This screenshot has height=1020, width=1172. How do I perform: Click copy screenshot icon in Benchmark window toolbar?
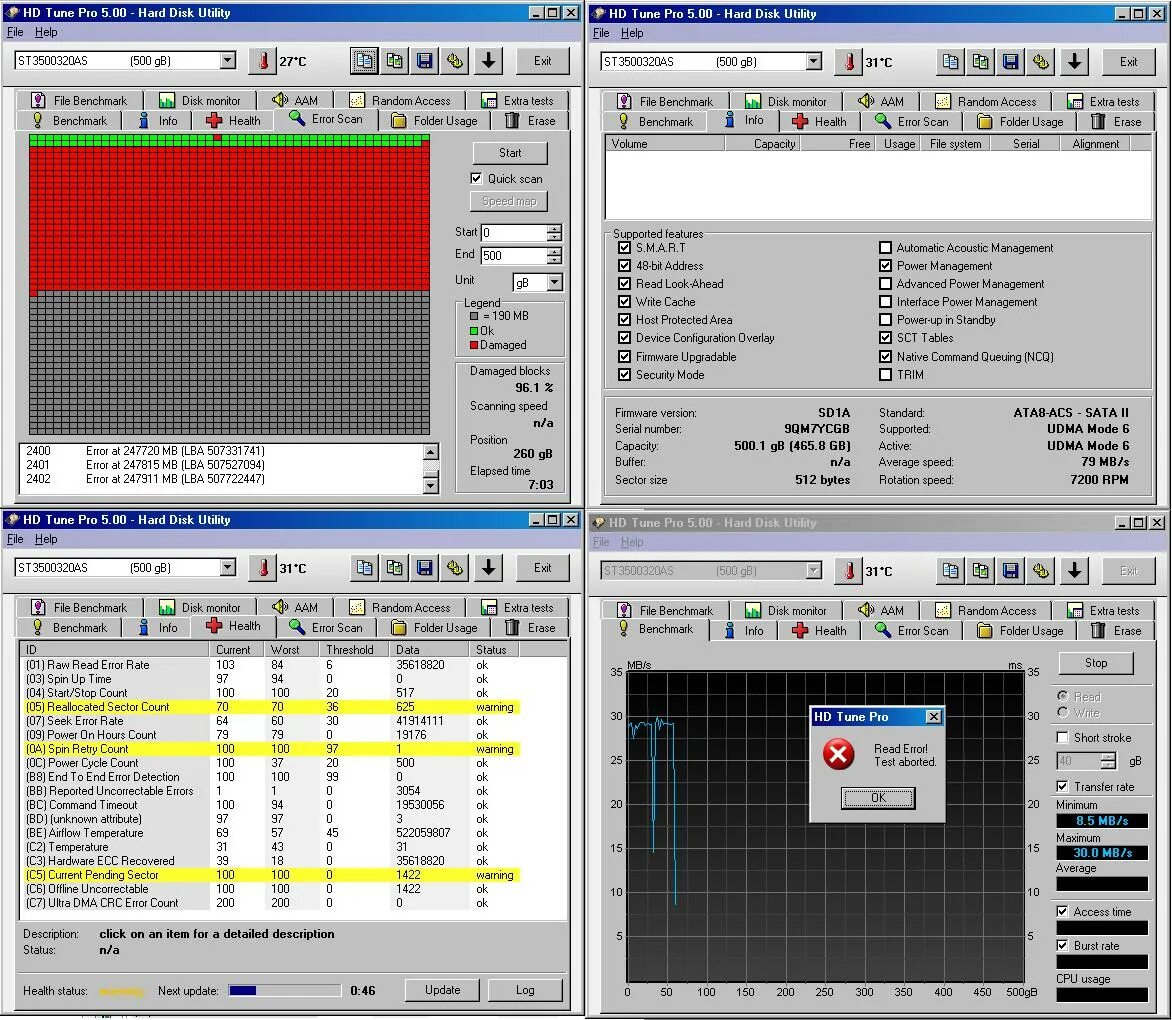click(x=981, y=571)
